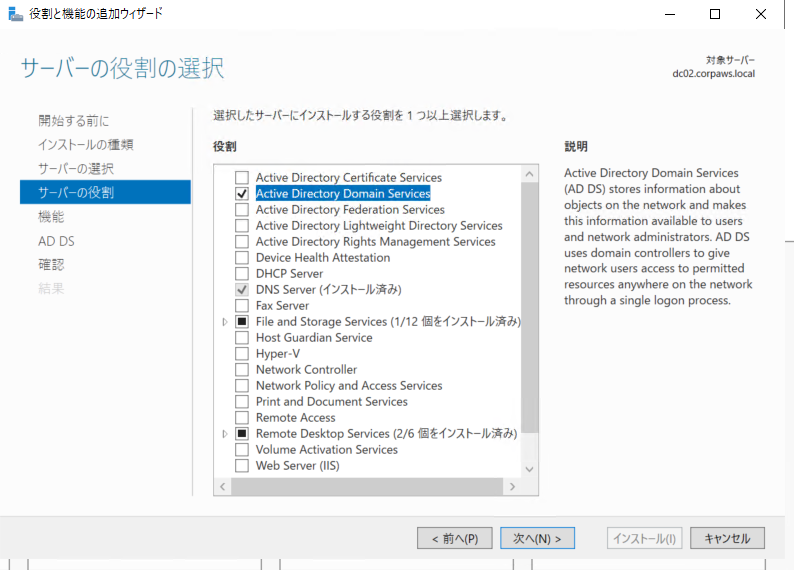This screenshot has height=570, width=794.
Task: Go to インストールの種類 step
Action: pyautogui.click(x=86, y=145)
